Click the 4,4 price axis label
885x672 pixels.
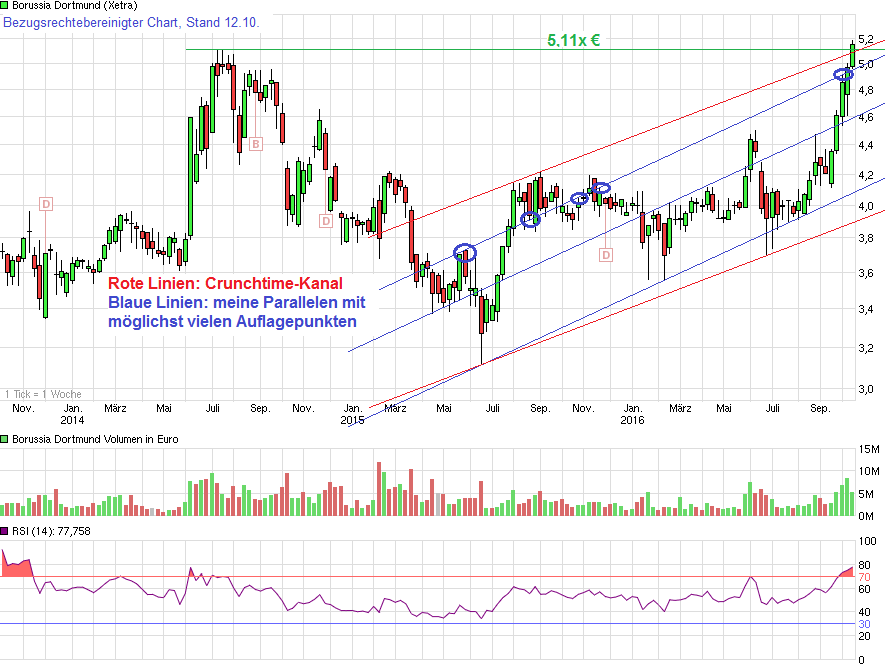click(866, 145)
